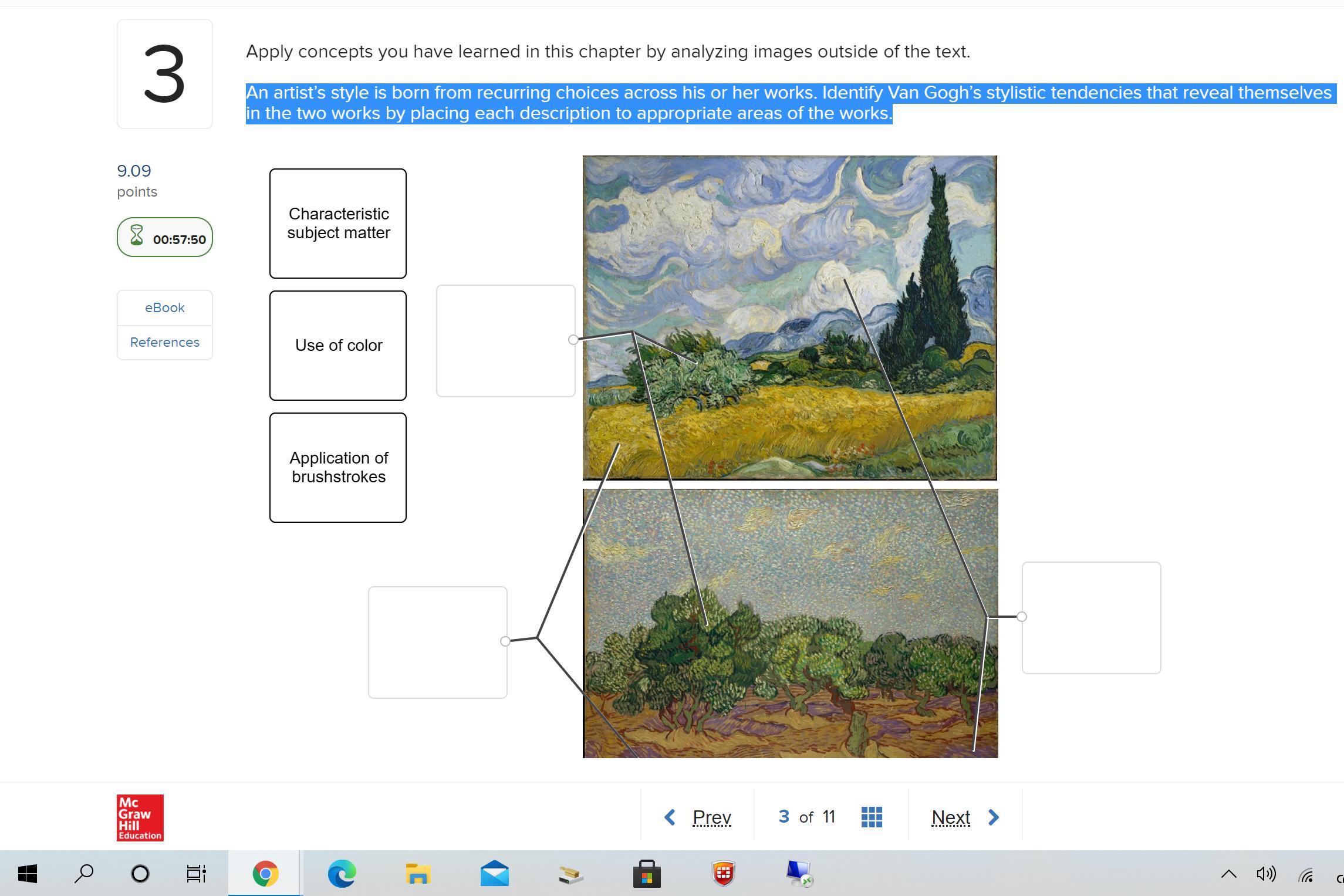
Task: Click the volume speaker tray icon
Action: click(1266, 874)
